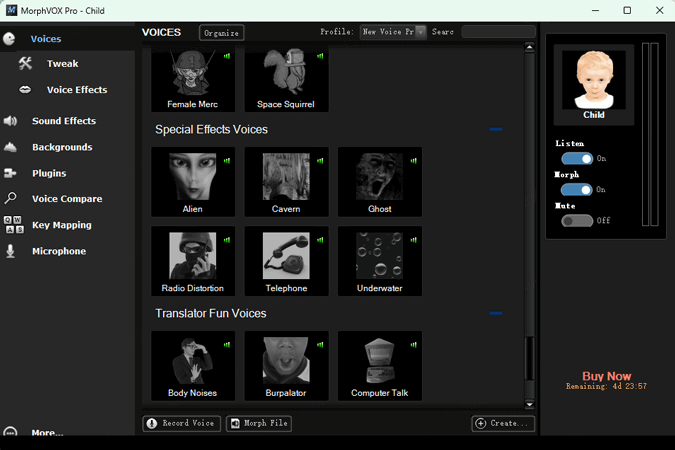The width and height of the screenshot is (675, 450).
Task: Go to Backgrounds
Action: tap(62, 147)
